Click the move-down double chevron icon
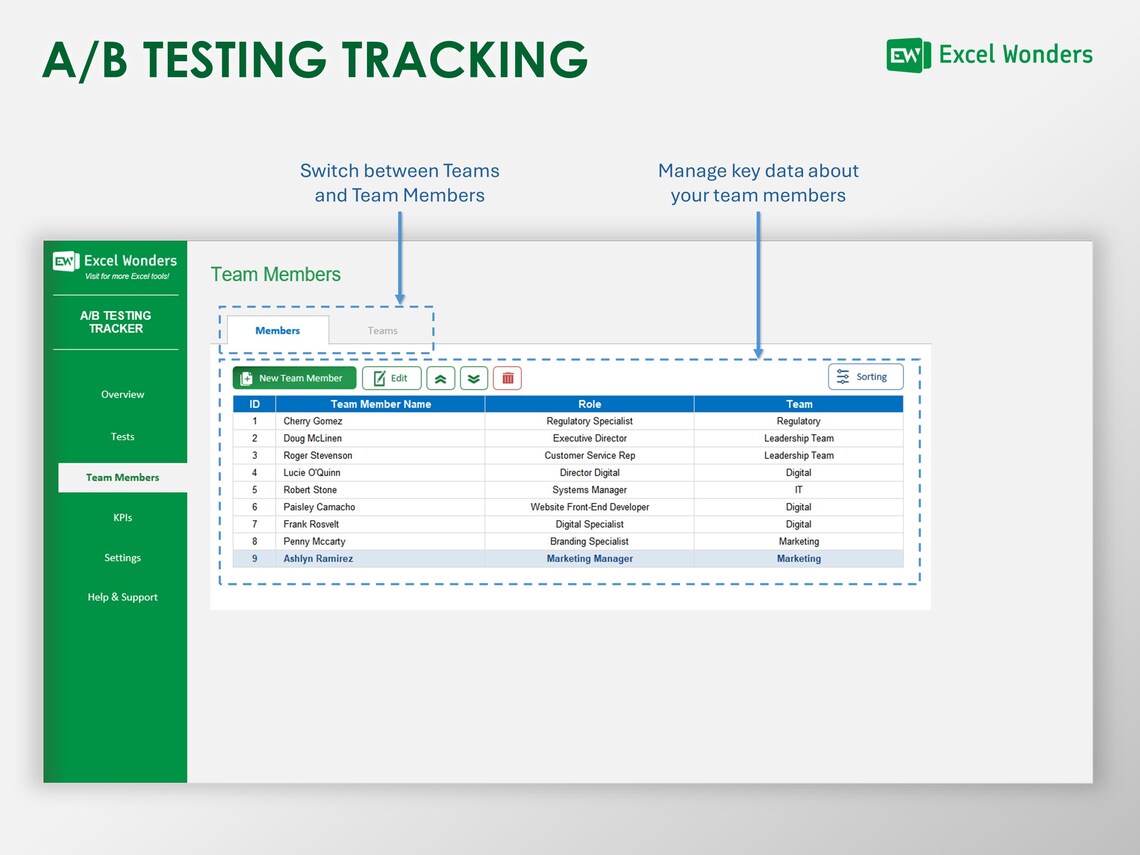The image size is (1140, 855). point(473,378)
